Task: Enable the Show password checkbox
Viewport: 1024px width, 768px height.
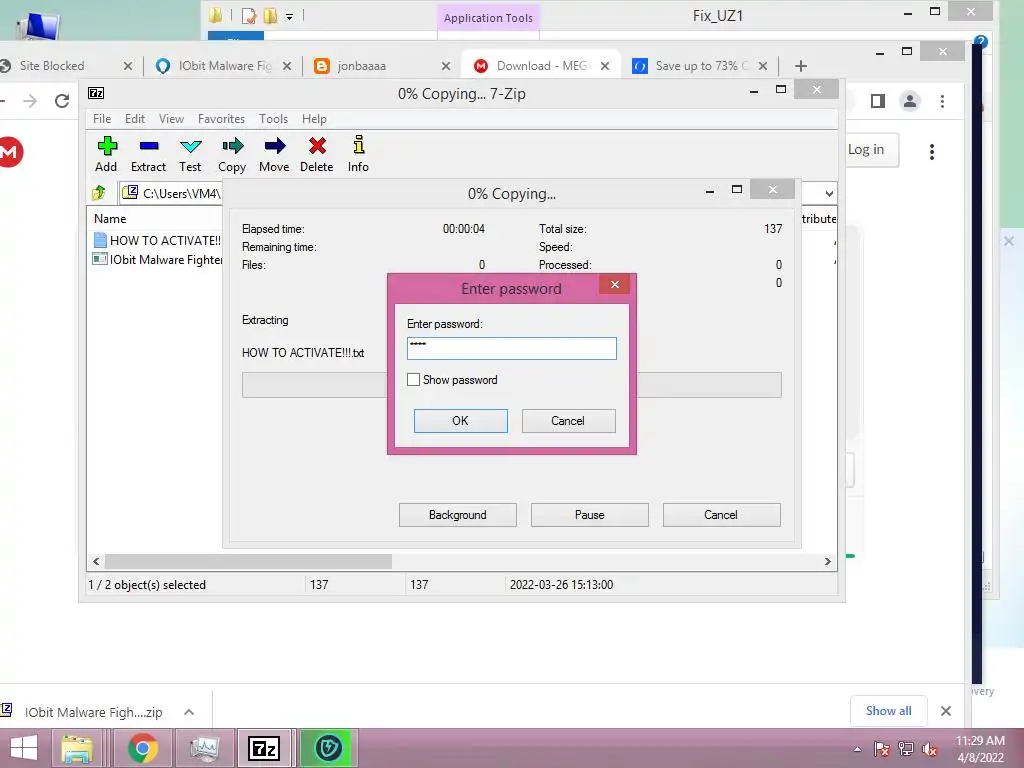Action: [413, 379]
